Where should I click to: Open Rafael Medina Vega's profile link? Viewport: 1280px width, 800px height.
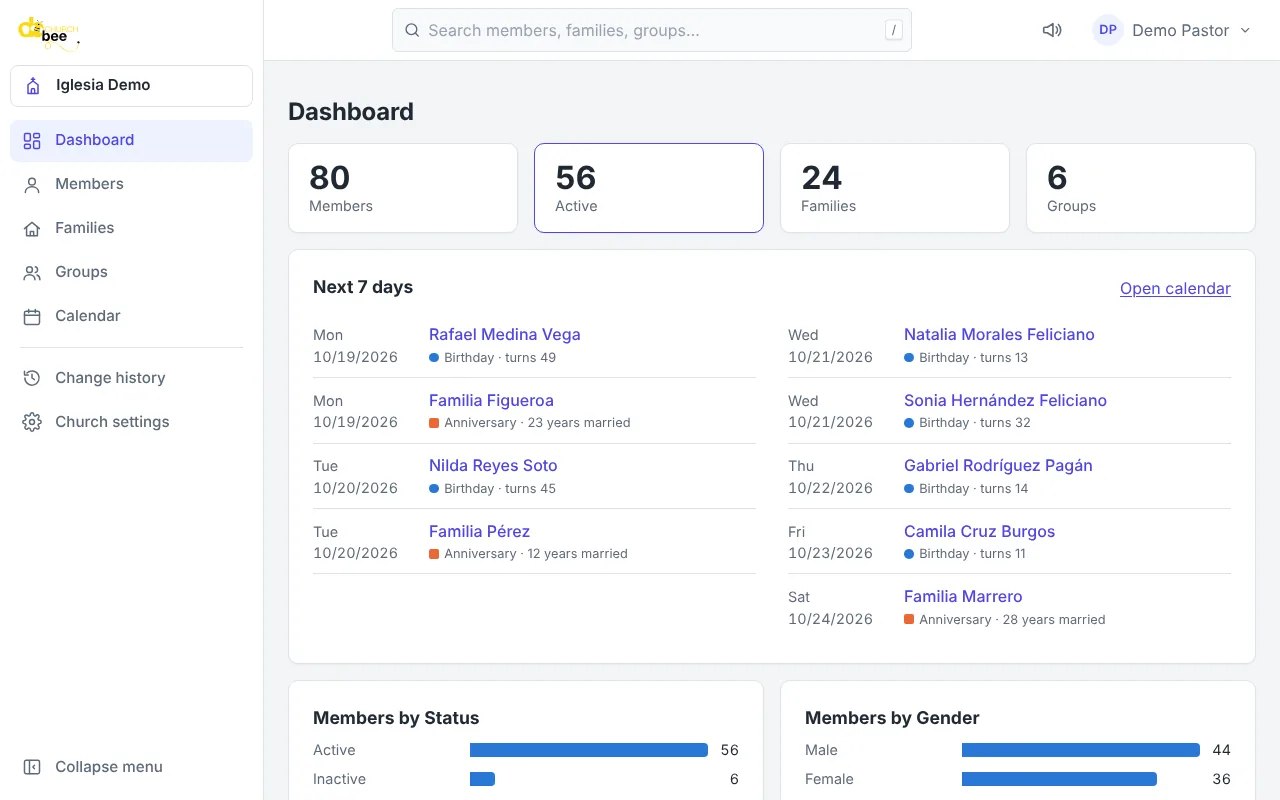tap(504, 334)
